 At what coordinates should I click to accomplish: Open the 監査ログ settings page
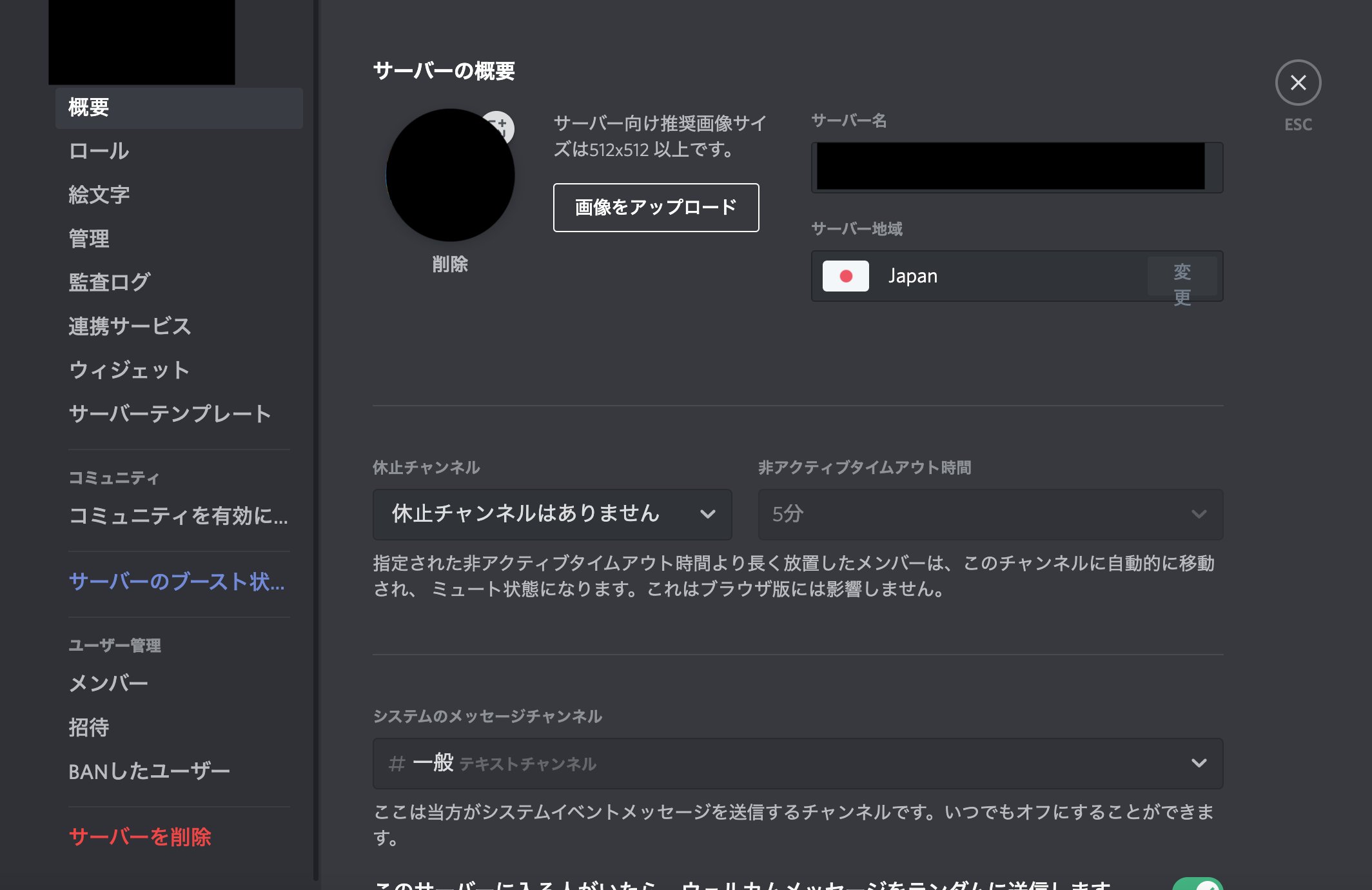pyautogui.click(x=108, y=282)
